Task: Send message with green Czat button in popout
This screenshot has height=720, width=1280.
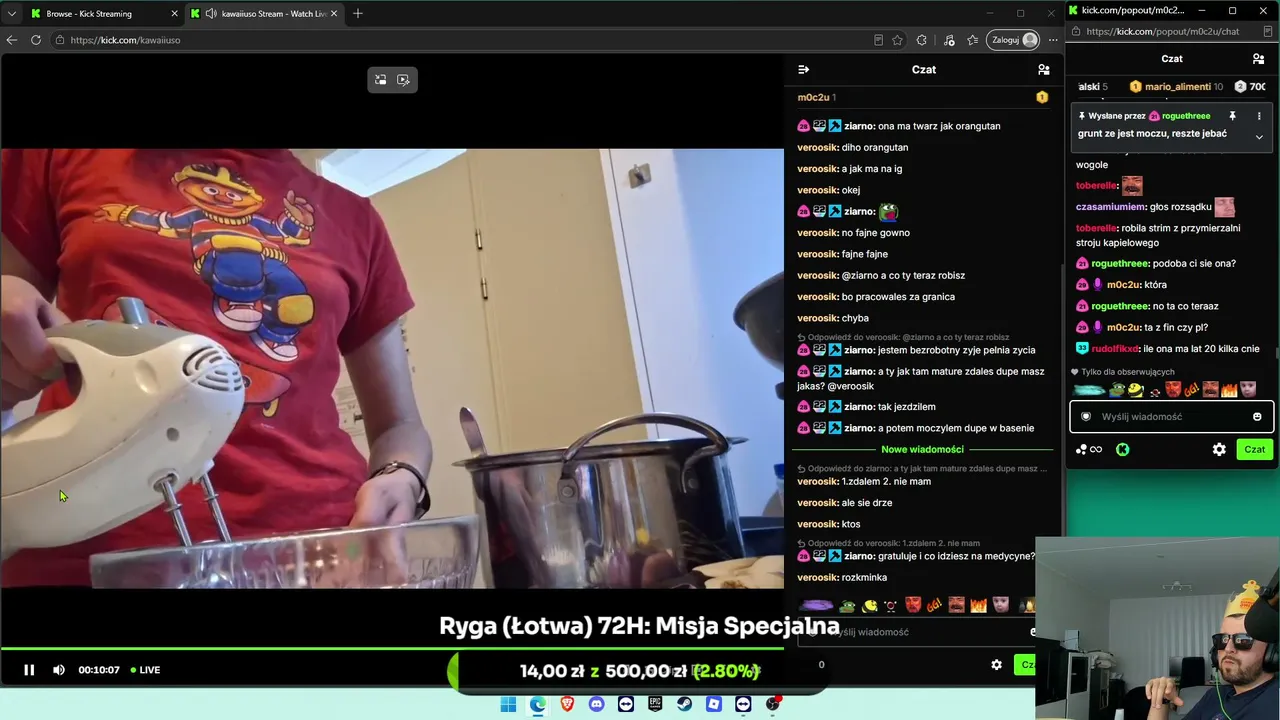Action: point(1254,450)
